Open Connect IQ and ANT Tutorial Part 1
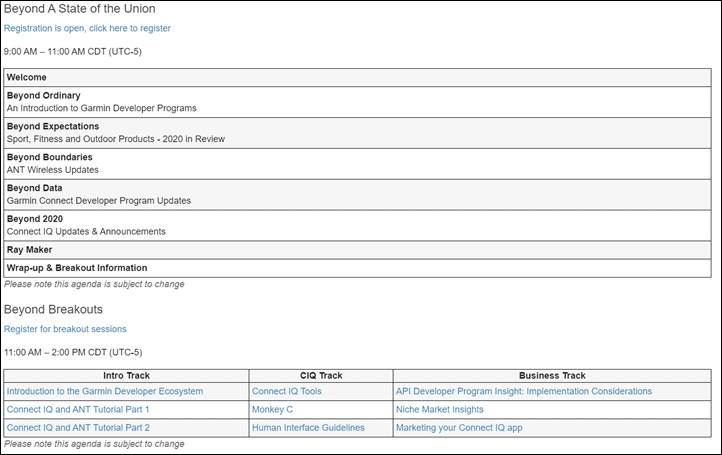This screenshot has height=455, width=722. click(x=78, y=409)
